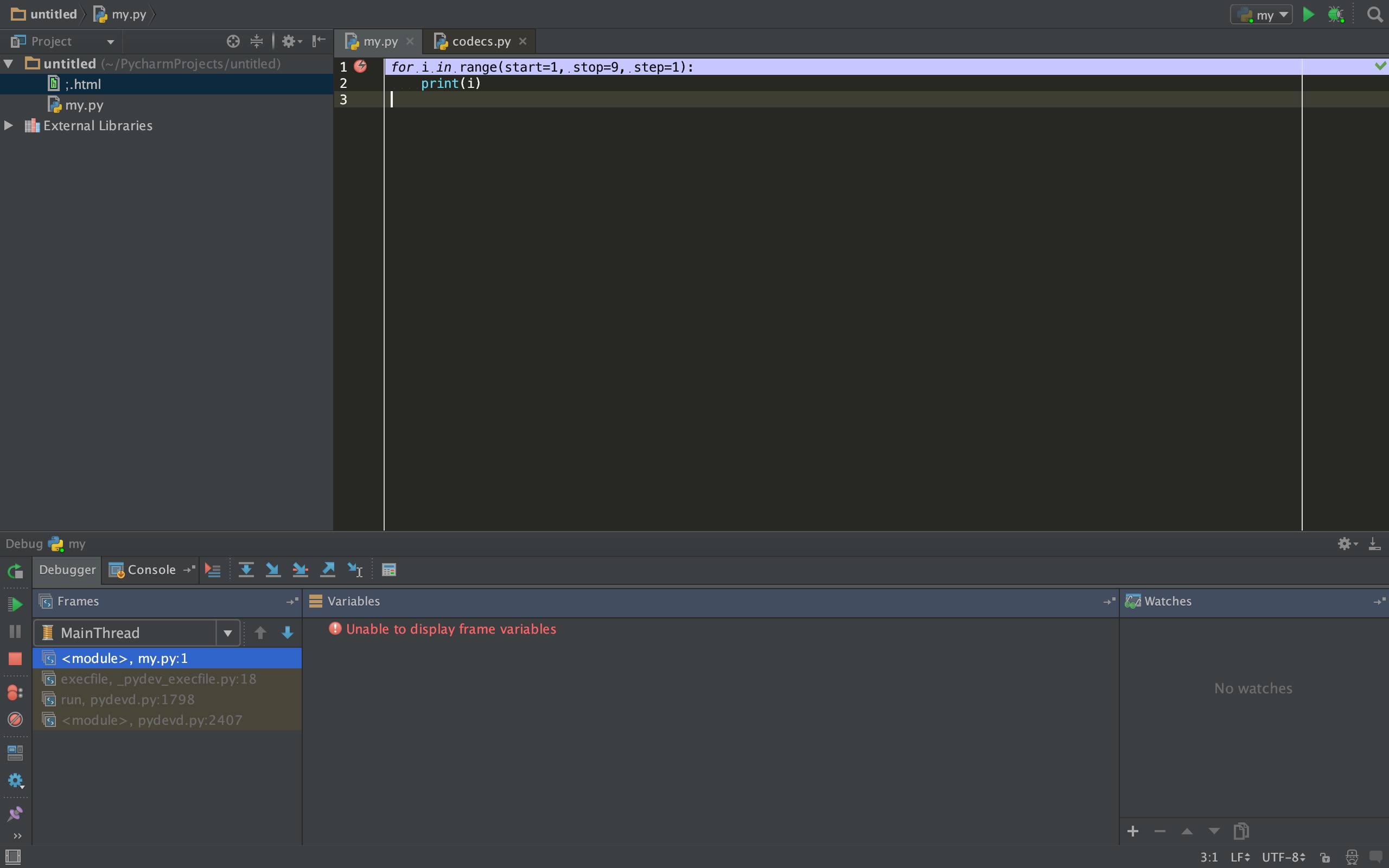
Task: Click the Rerun debug session icon
Action: [x=15, y=571]
